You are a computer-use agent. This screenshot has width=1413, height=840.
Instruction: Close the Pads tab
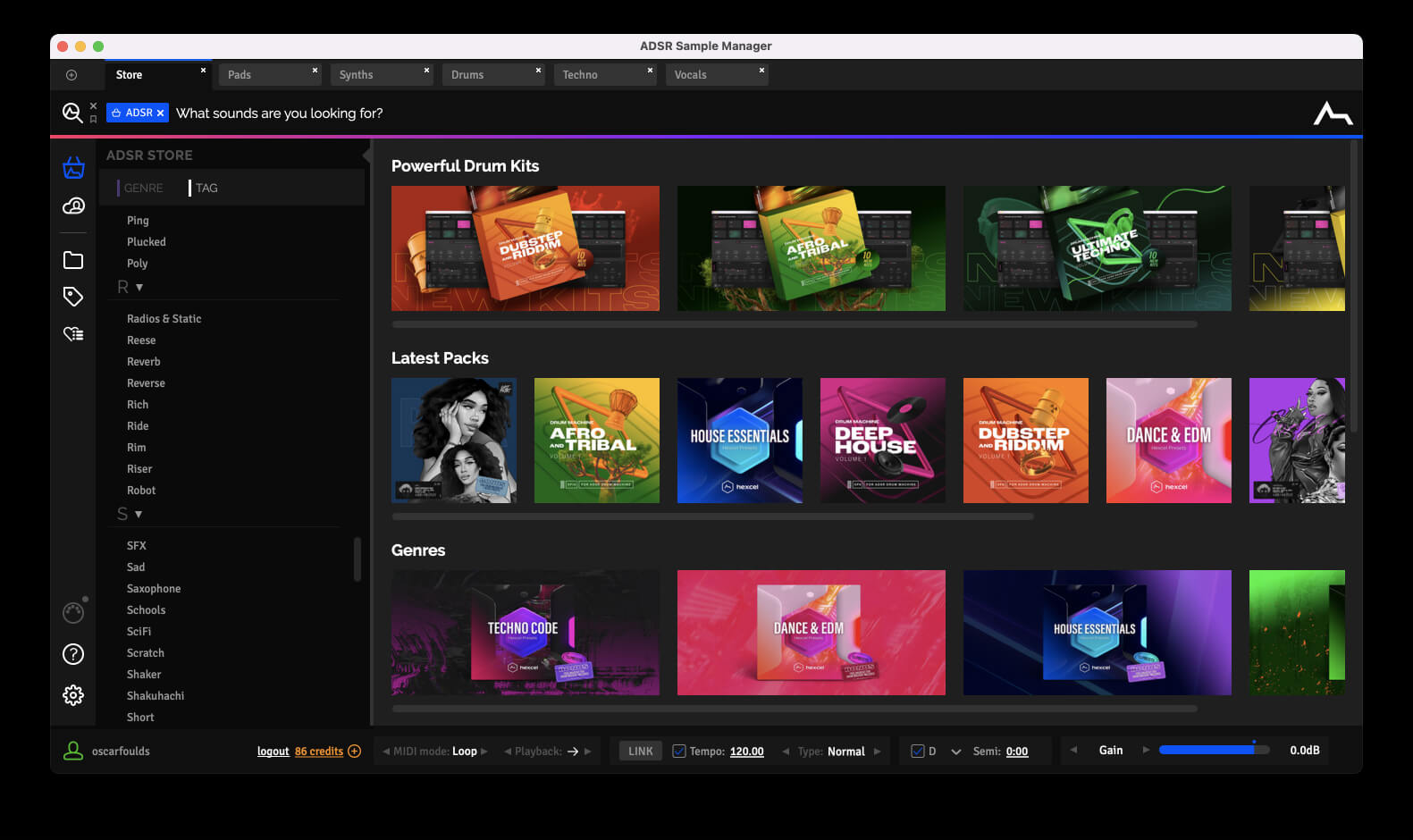(315, 70)
